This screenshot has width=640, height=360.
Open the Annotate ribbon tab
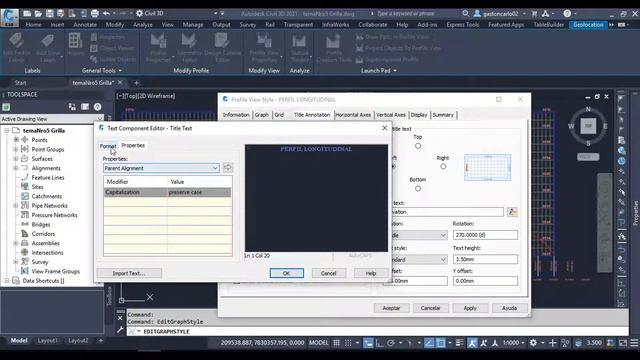tap(85, 25)
